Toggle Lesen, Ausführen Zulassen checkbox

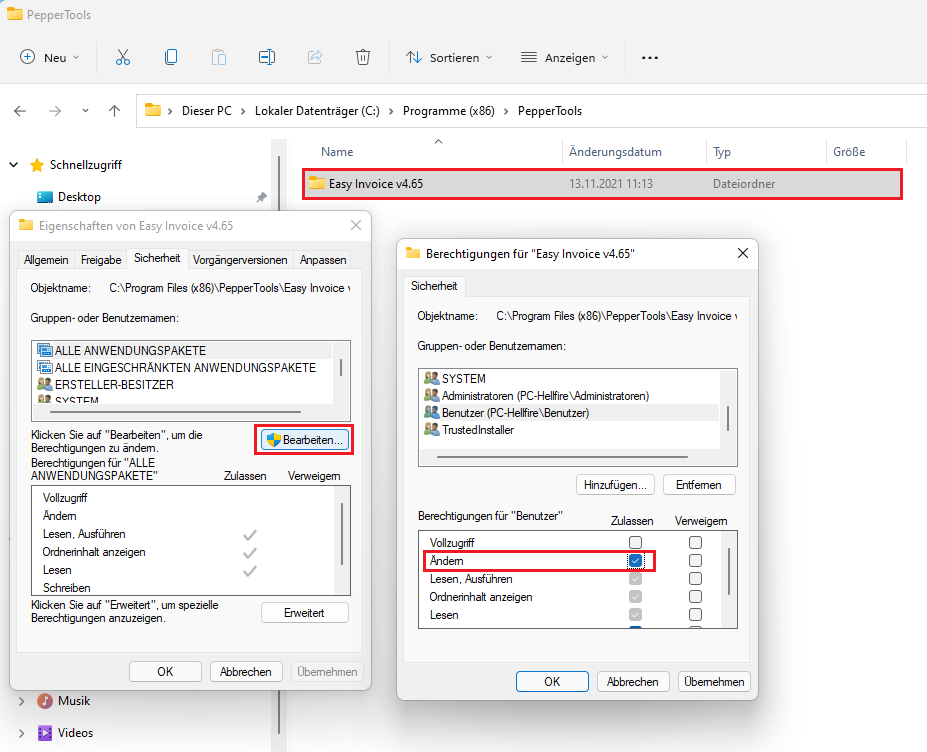[636, 578]
